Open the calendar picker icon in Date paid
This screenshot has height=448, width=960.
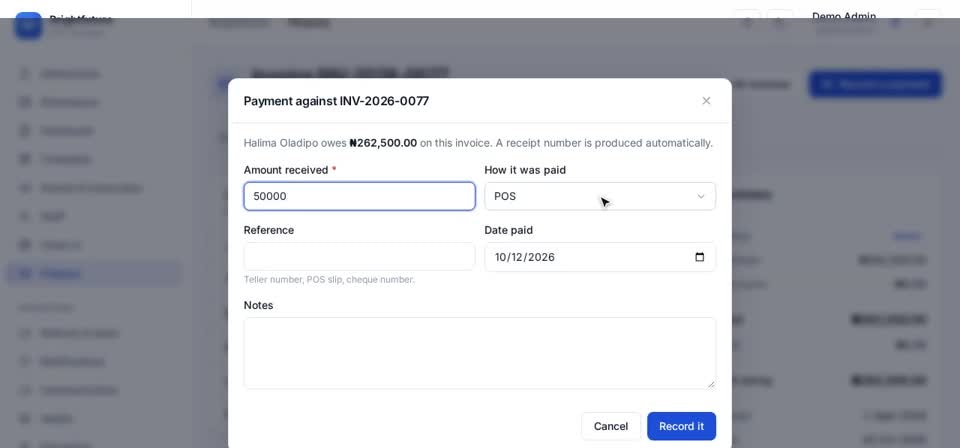(700, 257)
